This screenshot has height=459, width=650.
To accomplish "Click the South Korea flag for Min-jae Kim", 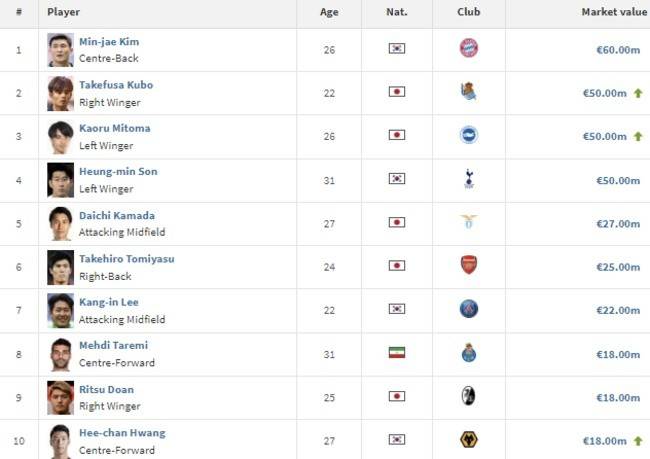I will (x=397, y=49).
